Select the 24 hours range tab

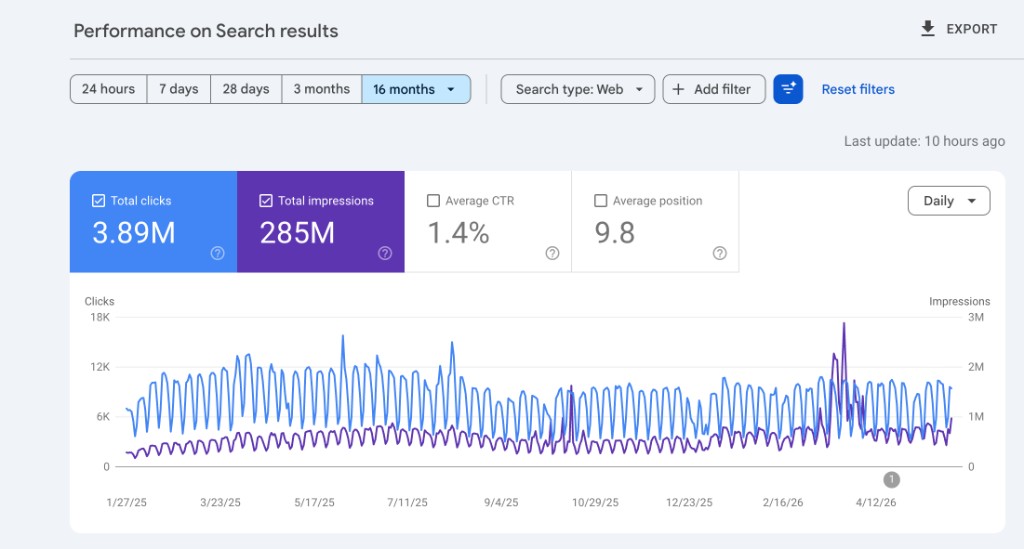[x=108, y=89]
